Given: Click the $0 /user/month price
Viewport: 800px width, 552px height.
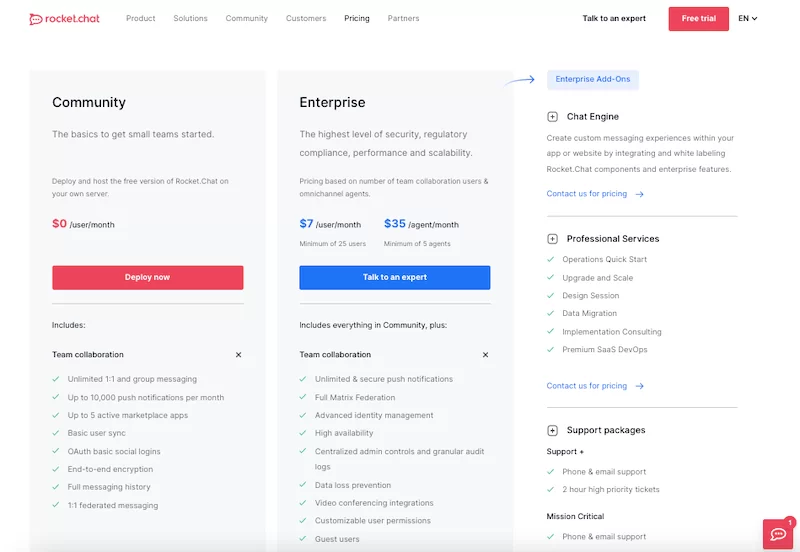Looking at the screenshot, I should click(x=83, y=224).
